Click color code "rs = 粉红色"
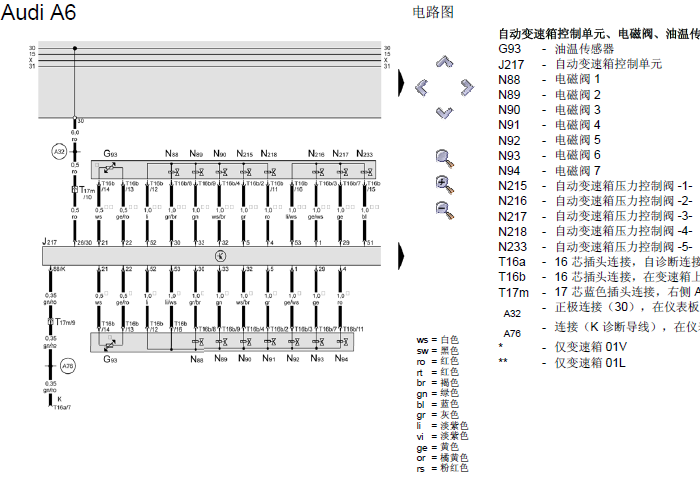This screenshot has width=700, height=500. pyautogui.click(x=442, y=469)
